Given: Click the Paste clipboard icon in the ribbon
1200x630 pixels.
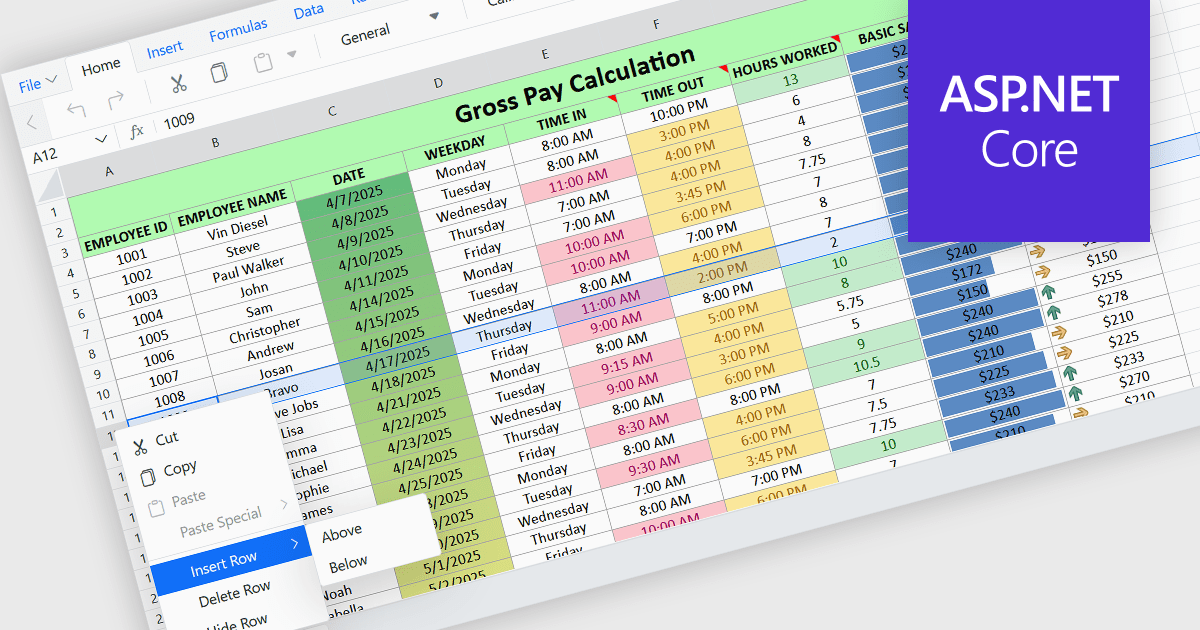Looking at the screenshot, I should pyautogui.click(x=263, y=63).
